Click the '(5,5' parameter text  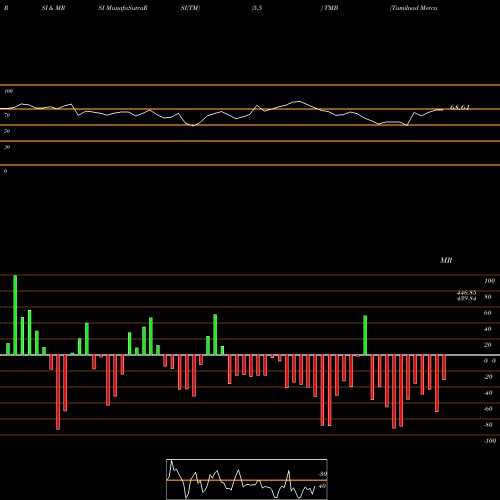tap(257, 8)
